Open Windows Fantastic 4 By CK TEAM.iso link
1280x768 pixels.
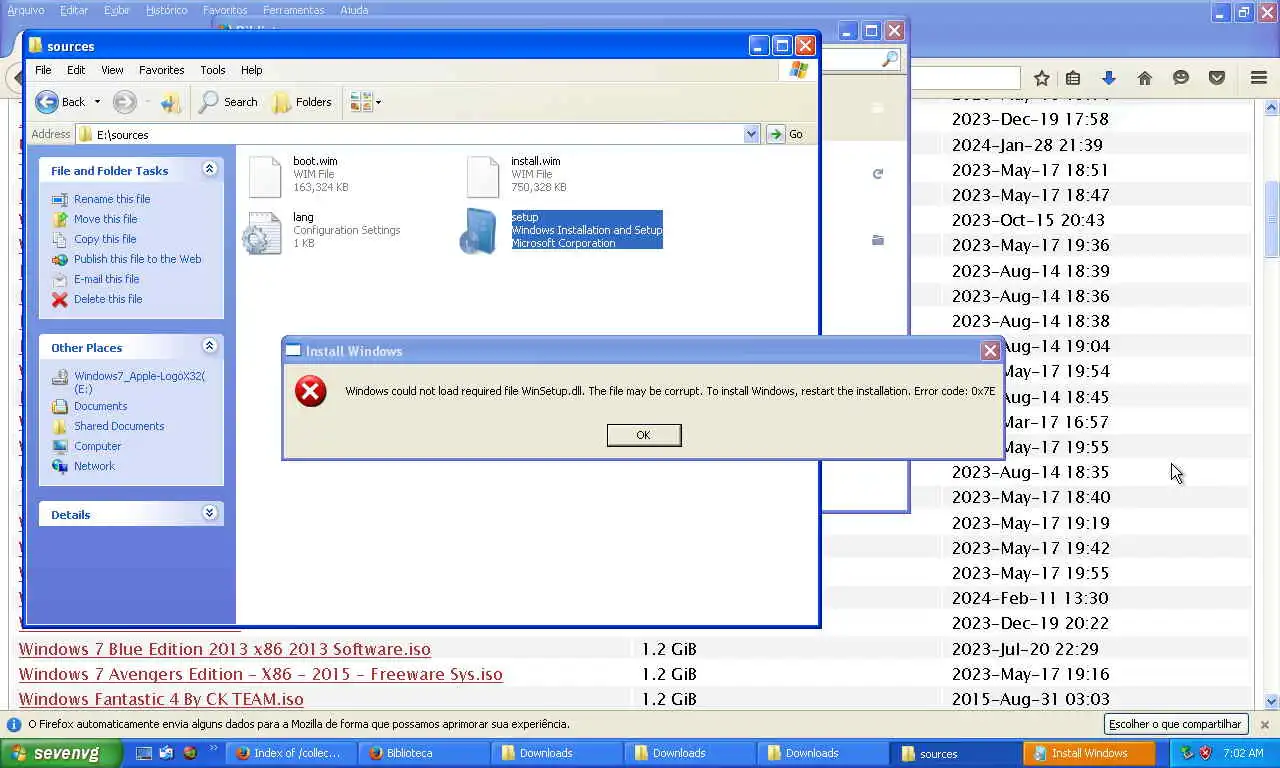point(161,699)
